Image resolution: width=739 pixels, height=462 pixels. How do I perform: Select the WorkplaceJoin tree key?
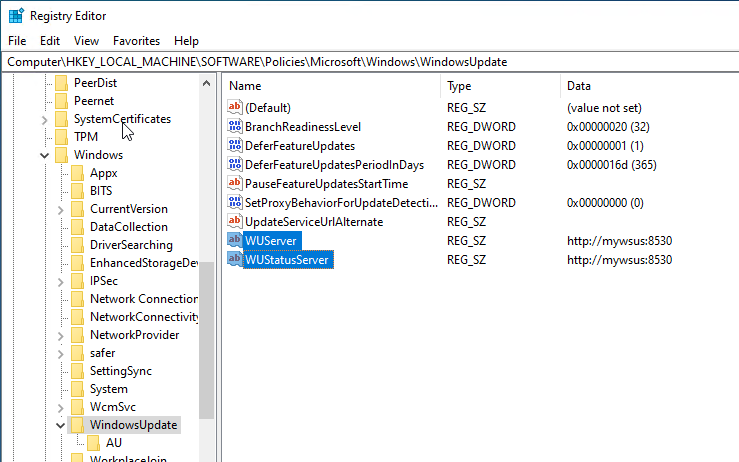point(128,458)
